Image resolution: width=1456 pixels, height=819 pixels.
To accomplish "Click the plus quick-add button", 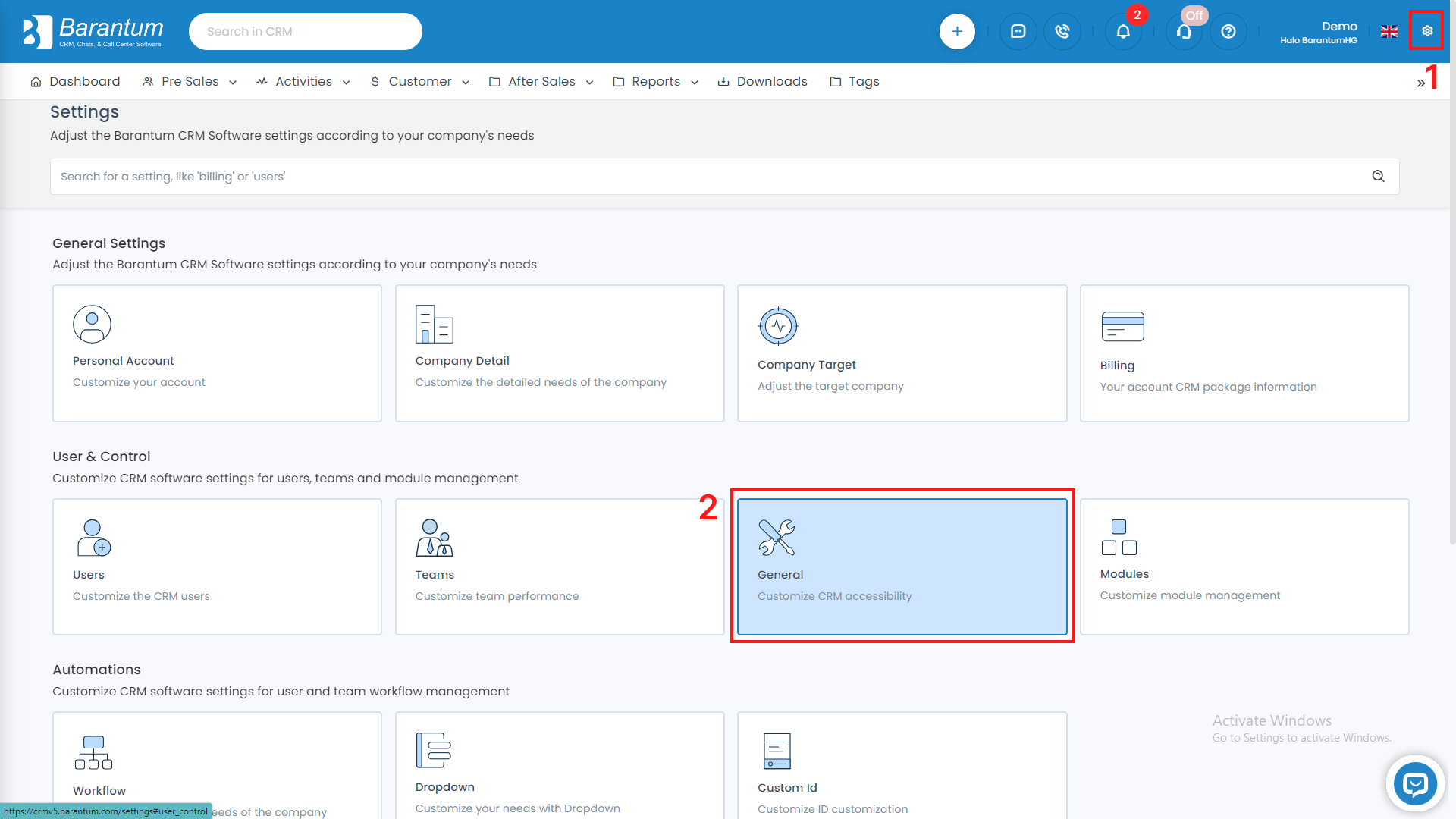I will 957,31.
